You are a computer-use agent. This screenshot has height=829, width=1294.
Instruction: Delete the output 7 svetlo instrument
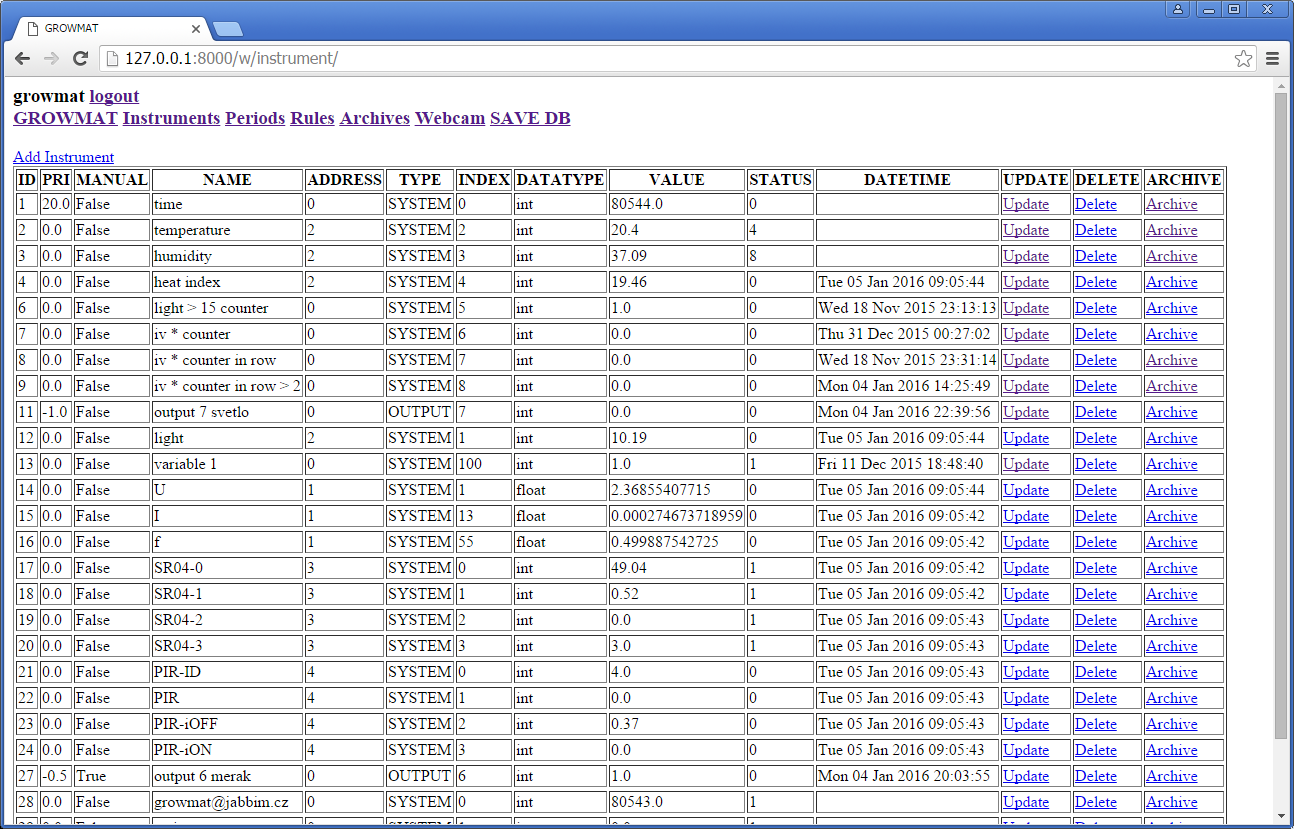pyautogui.click(x=1095, y=412)
